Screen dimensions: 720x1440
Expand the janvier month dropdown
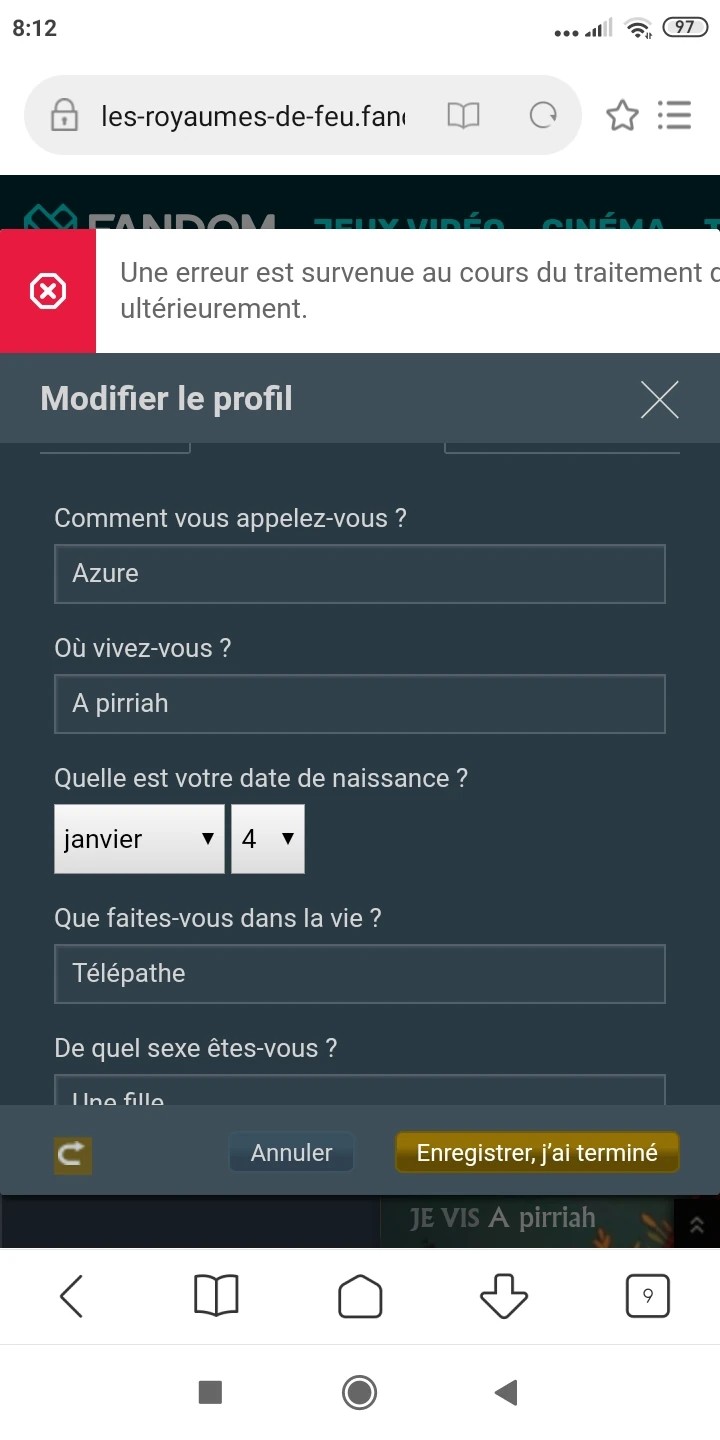click(x=139, y=839)
